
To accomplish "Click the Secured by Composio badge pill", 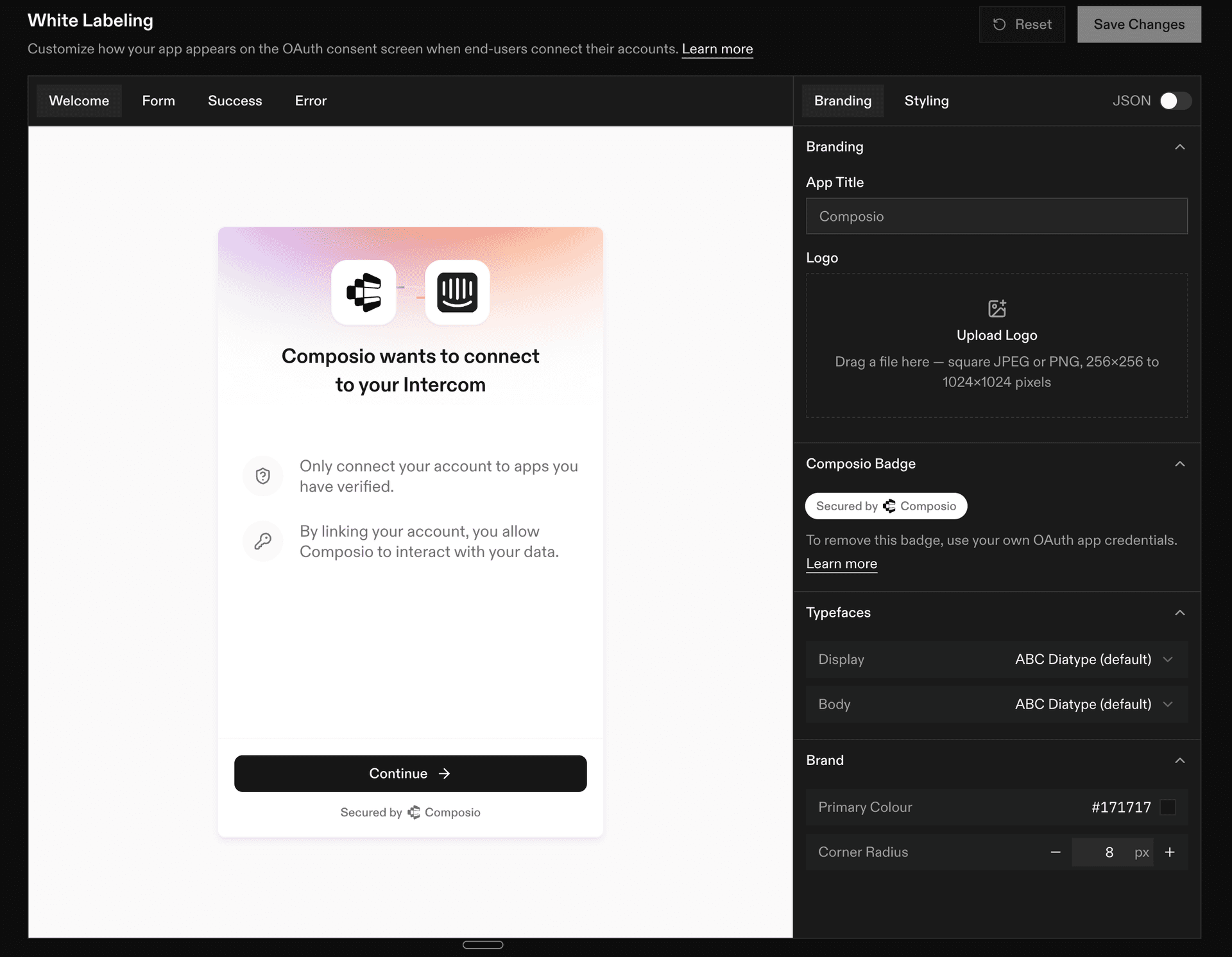I will (886, 506).
